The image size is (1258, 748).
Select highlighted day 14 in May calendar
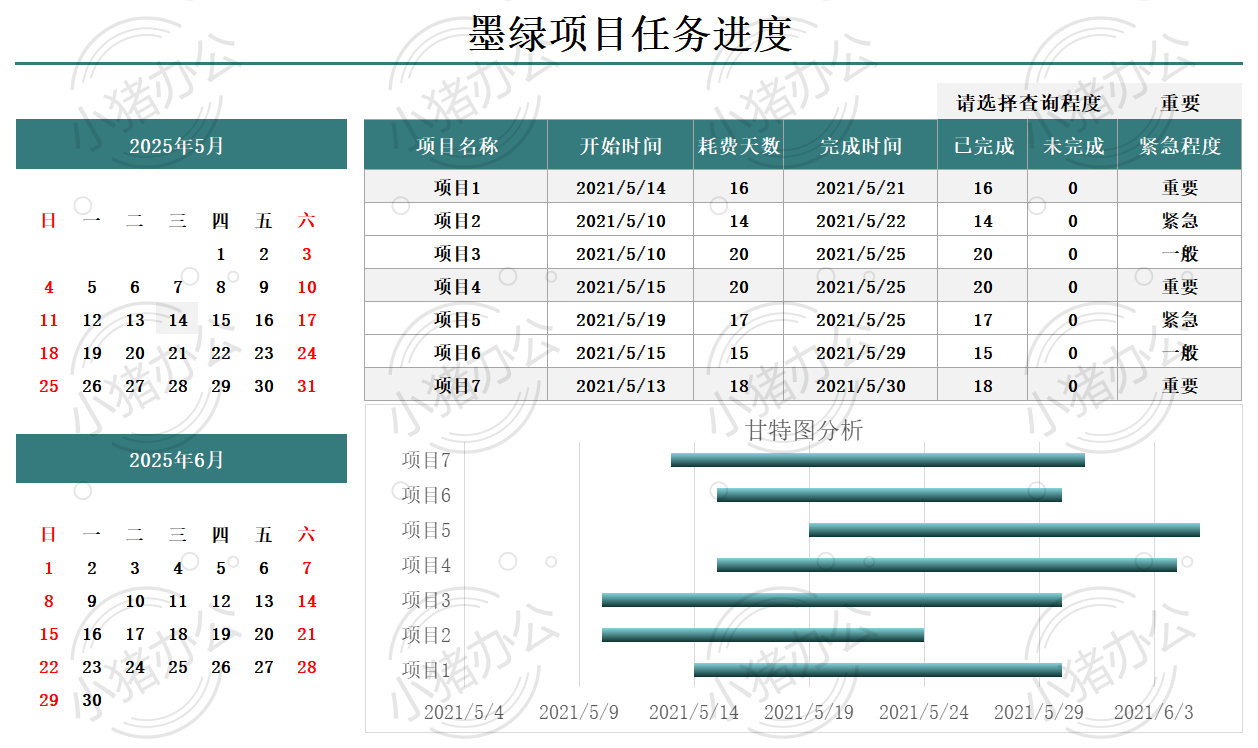click(x=178, y=320)
